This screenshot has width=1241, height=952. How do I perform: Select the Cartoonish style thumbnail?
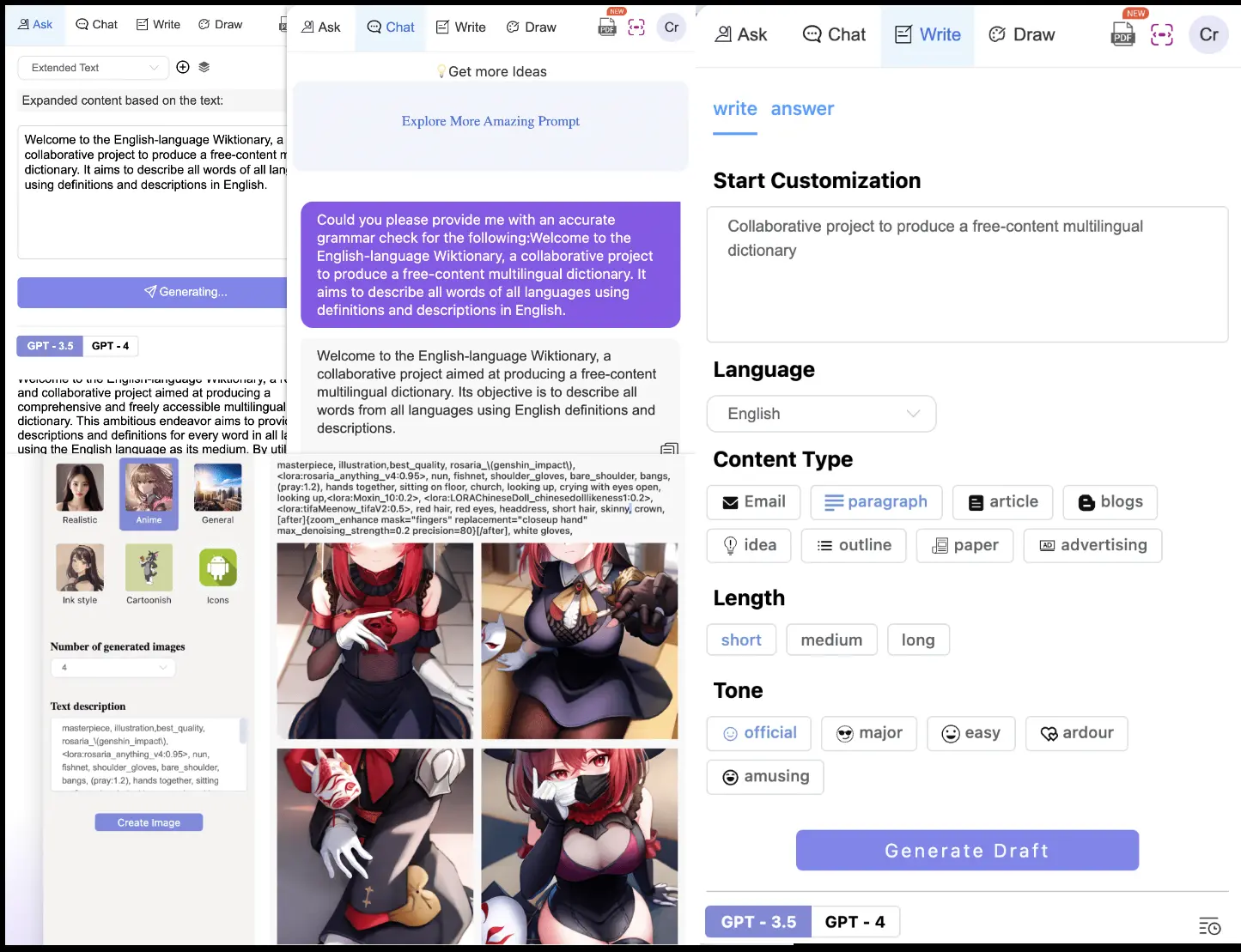click(149, 573)
